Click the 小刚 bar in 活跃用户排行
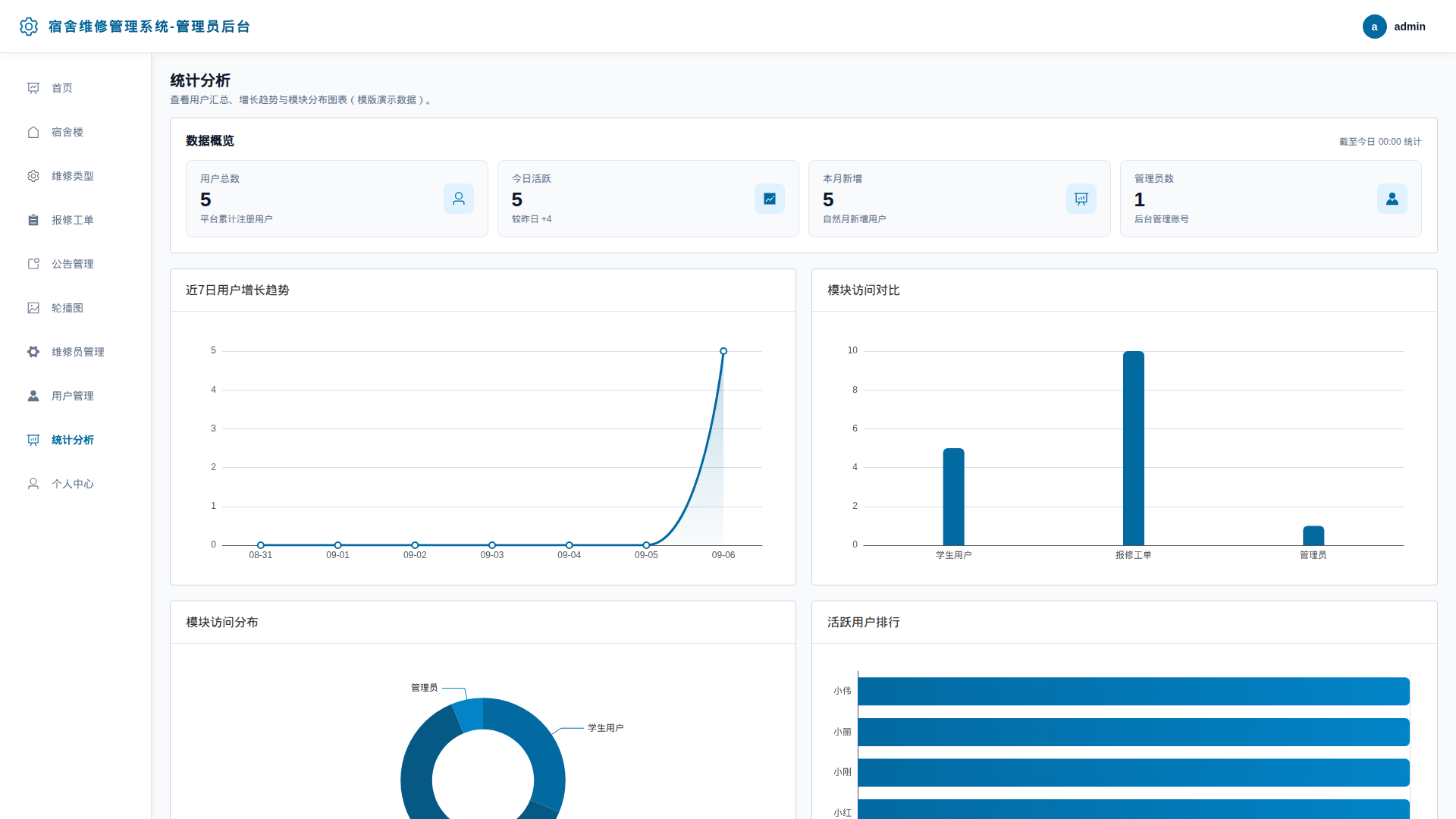 tap(1134, 772)
